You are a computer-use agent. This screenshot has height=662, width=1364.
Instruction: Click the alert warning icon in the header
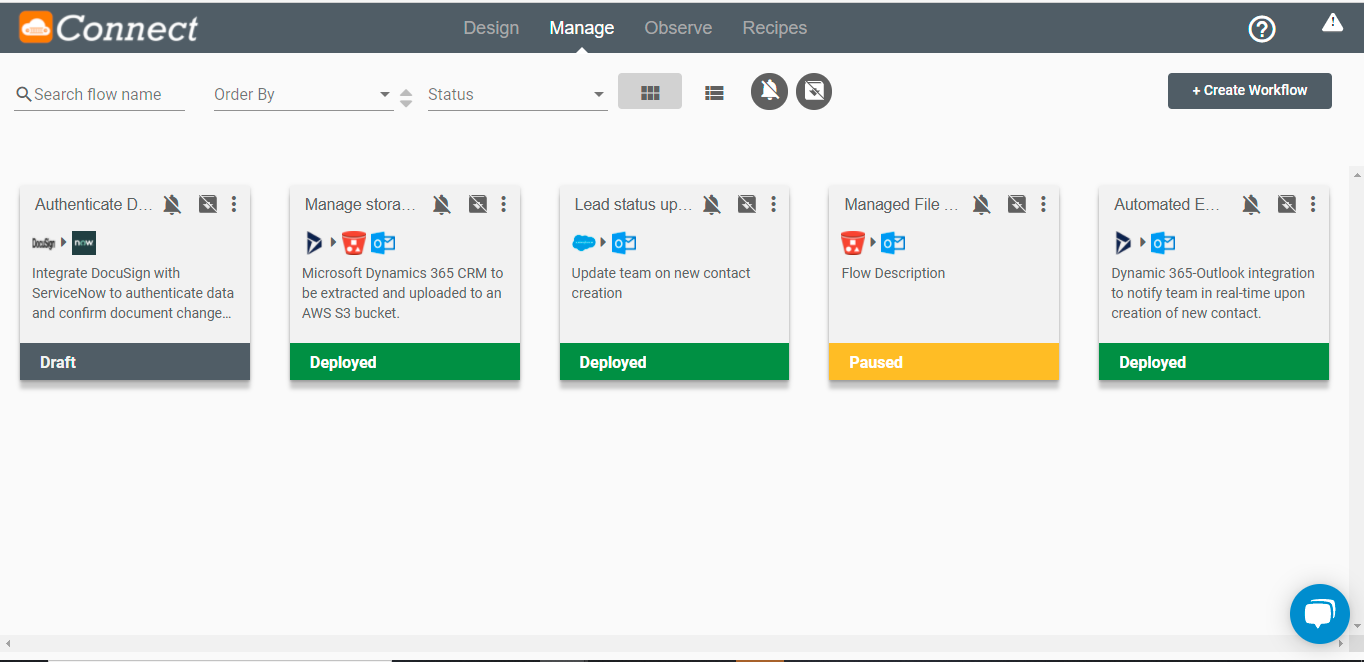point(1331,20)
